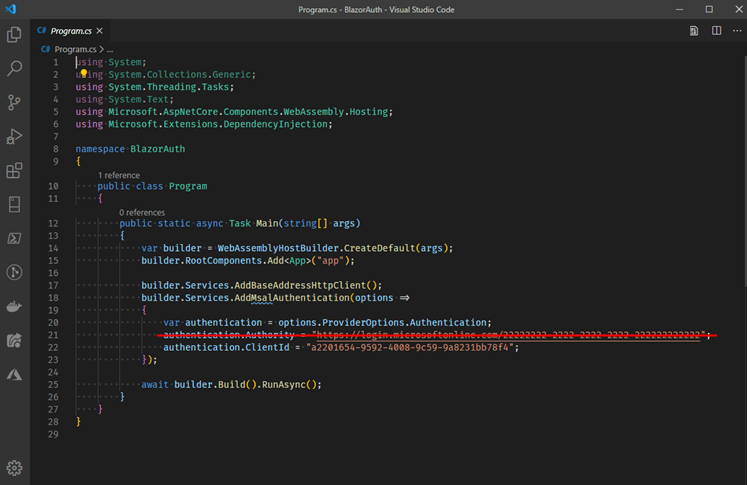This screenshot has width=747, height=485.
Task: Click 'WebAssemblyHostBuilder' on line 14
Action: [278, 248]
